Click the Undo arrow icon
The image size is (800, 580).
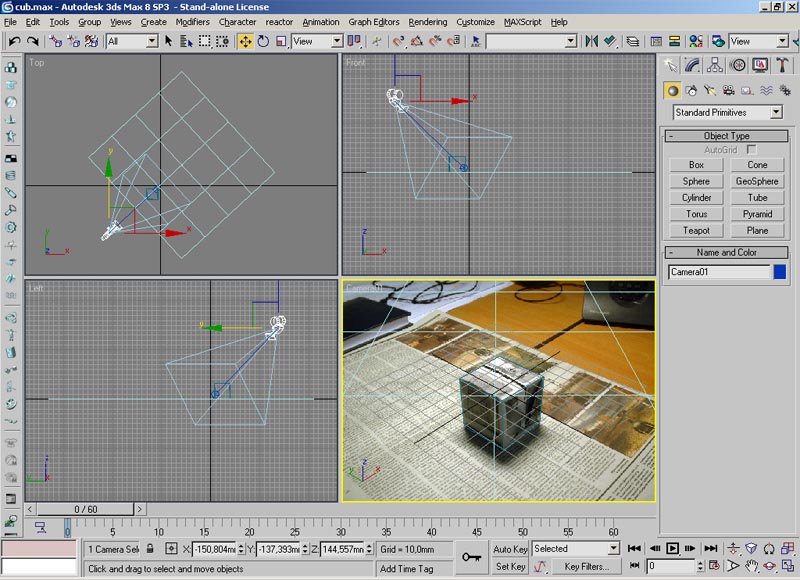point(14,41)
